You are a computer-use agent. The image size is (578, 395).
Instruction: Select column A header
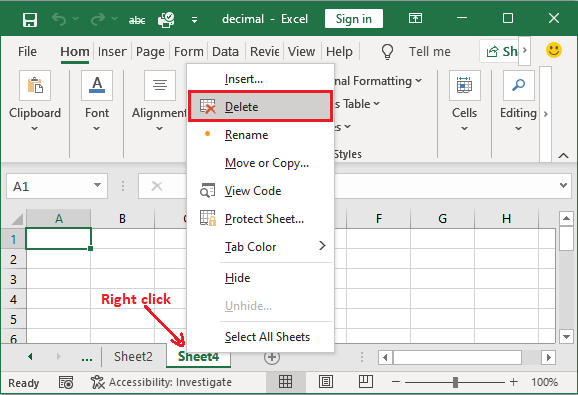click(x=59, y=219)
